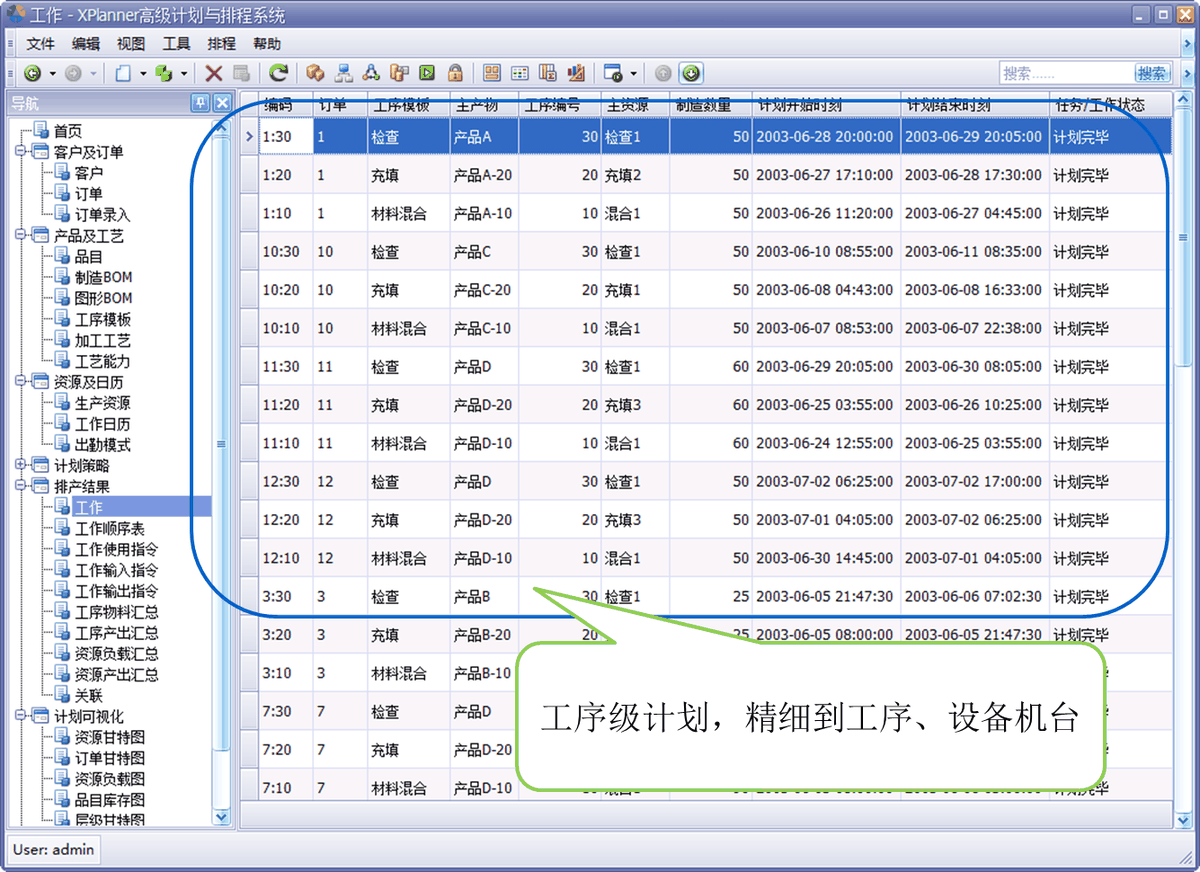This screenshot has width=1200, height=872.
Task: Select 首页 in navigation tree
Action: click(68, 131)
